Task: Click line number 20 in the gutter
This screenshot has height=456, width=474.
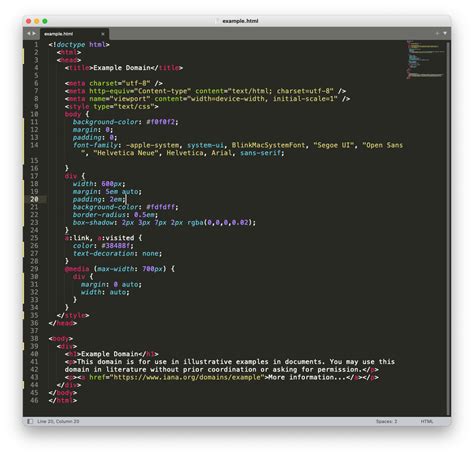Action: 34,199
